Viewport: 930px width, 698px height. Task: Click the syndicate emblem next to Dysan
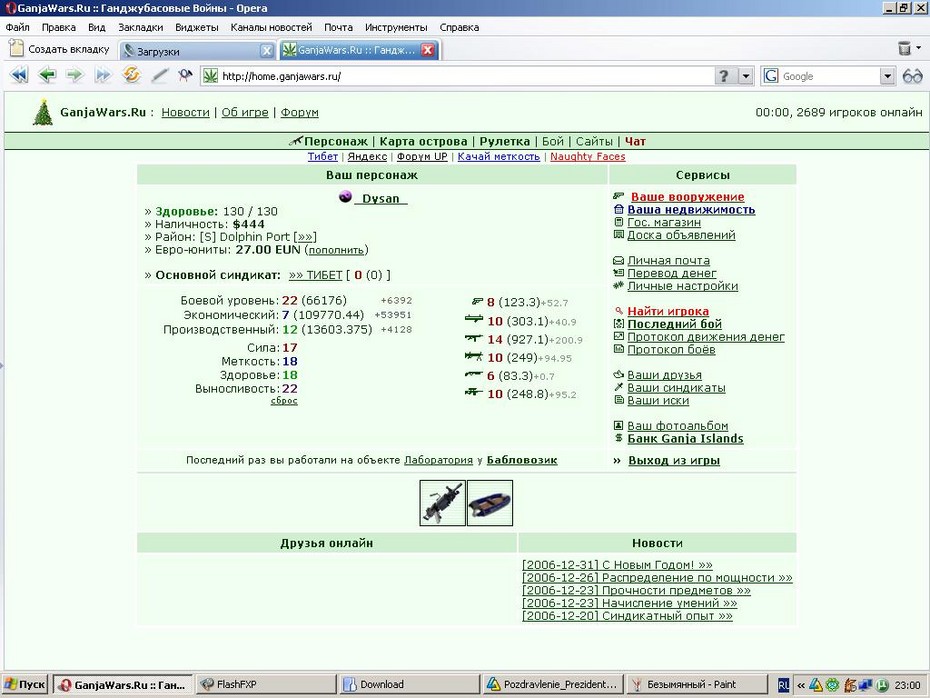345,197
